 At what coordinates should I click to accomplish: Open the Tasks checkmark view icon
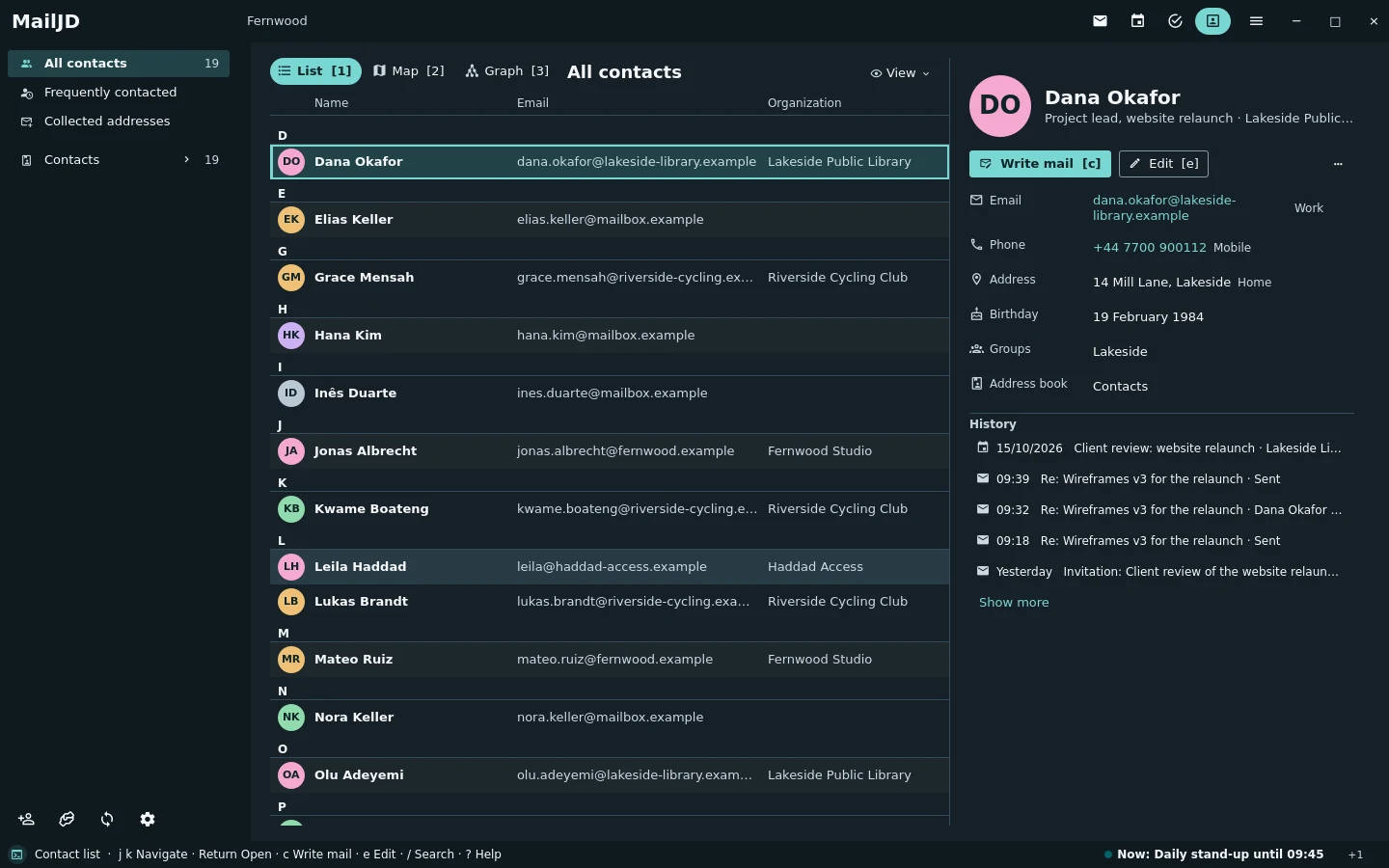pyautogui.click(x=1175, y=20)
